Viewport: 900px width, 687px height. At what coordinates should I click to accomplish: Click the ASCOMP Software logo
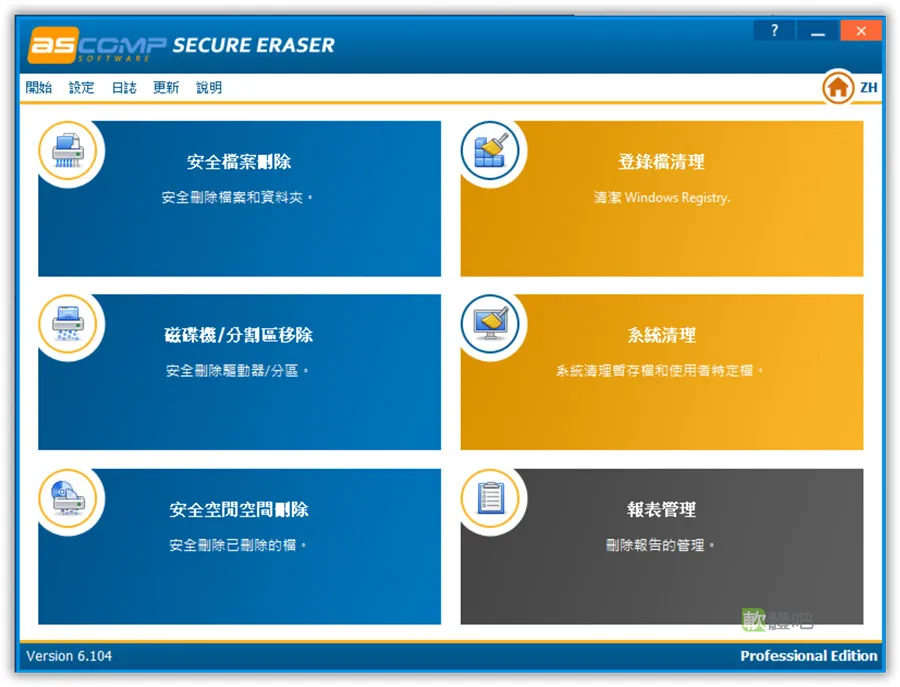[x=98, y=45]
